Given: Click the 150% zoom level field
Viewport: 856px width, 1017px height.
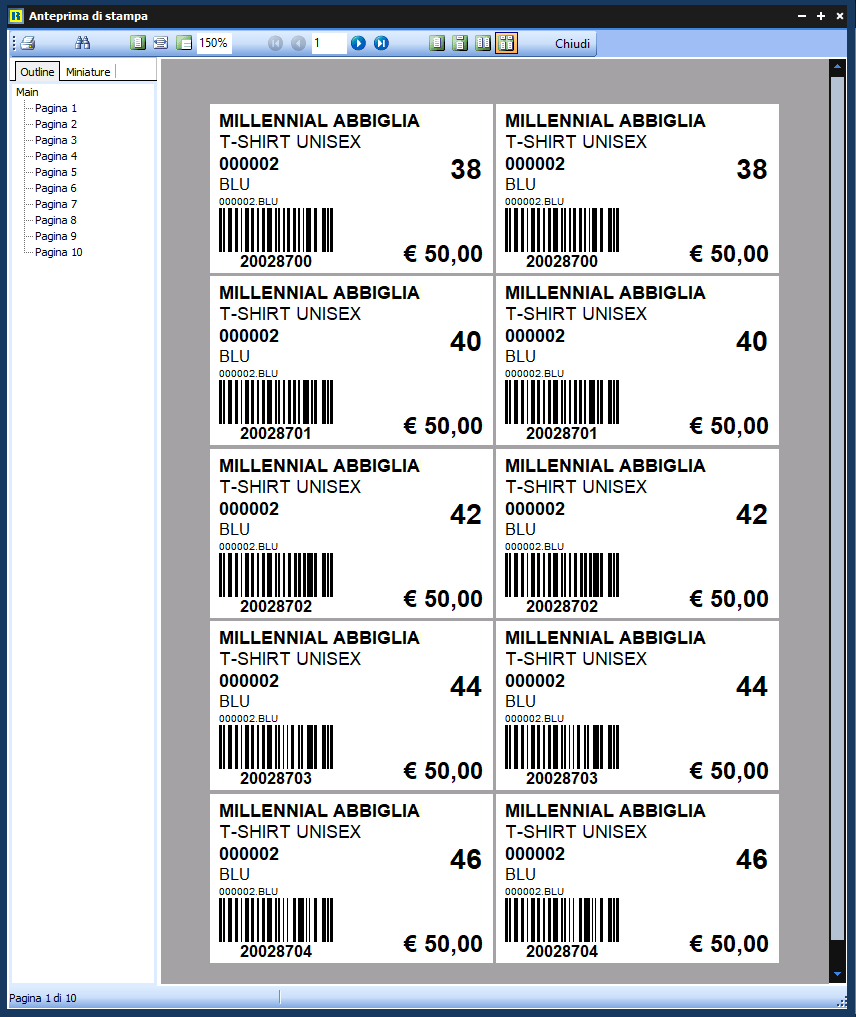Looking at the screenshot, I should (x=213, y=43).
